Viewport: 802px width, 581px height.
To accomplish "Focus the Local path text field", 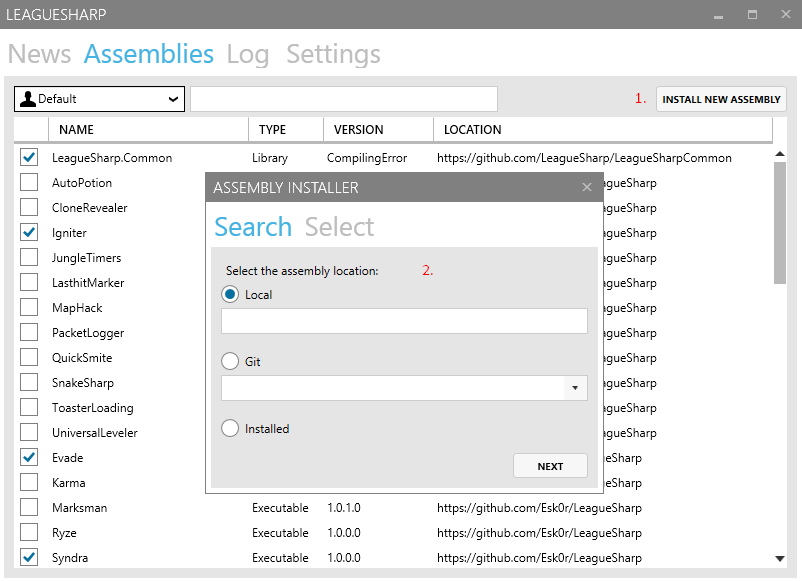I will [404, 321].
